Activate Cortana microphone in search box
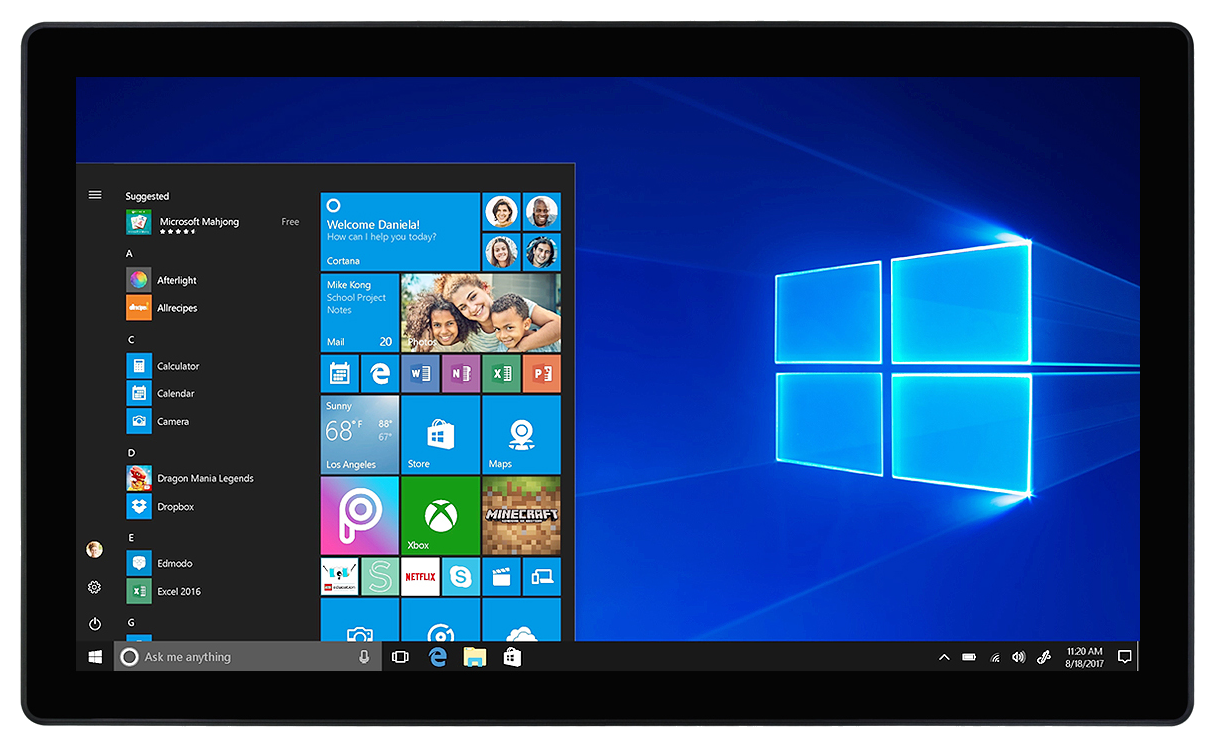1215x747 pixels. [x=364, y=657]
